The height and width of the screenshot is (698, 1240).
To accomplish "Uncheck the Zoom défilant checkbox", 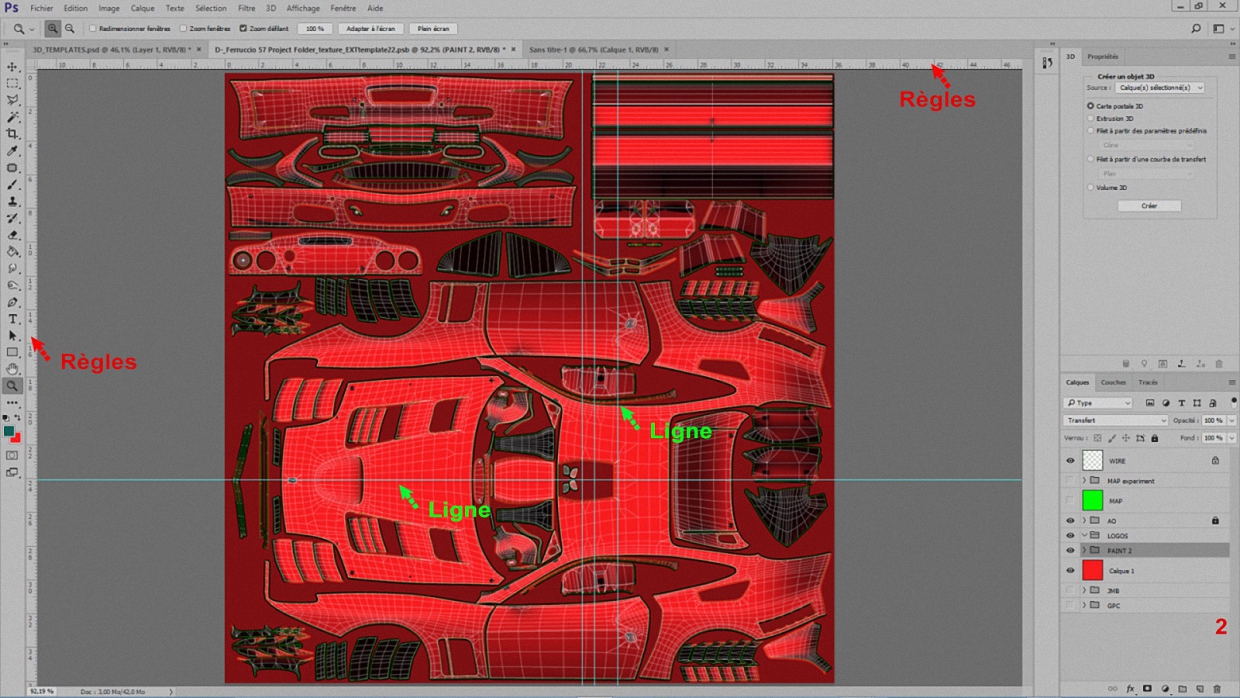I will pos(243,29).
